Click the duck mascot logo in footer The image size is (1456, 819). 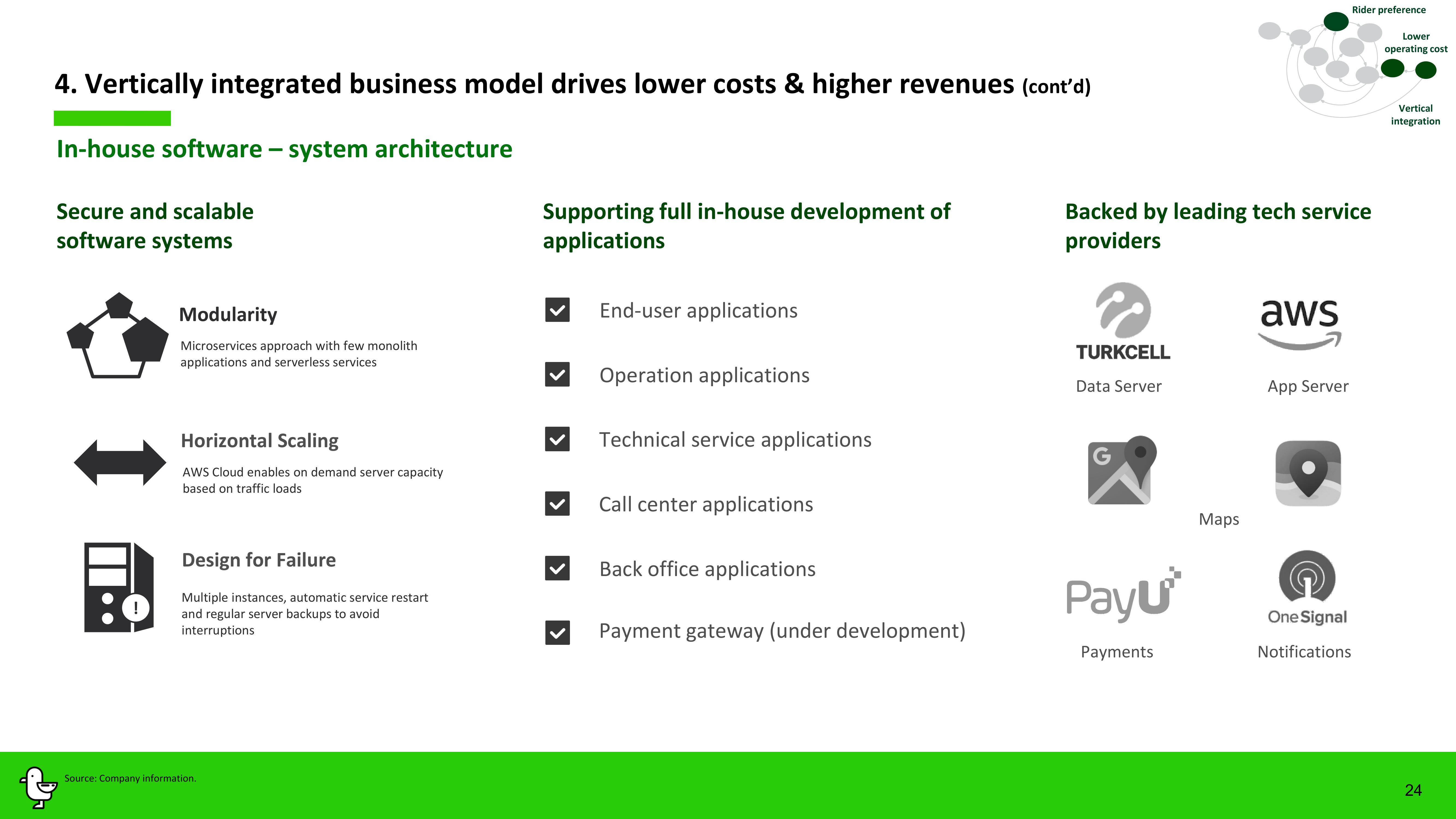pyautogui.click(x=38, y=787)
